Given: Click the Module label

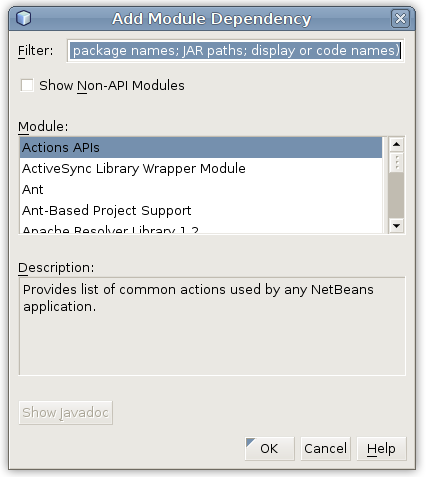Looking at the screenshot, I should point(43,127).
